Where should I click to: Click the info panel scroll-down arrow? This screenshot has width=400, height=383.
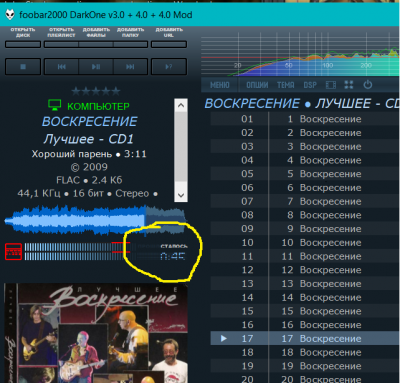point(181,195)
